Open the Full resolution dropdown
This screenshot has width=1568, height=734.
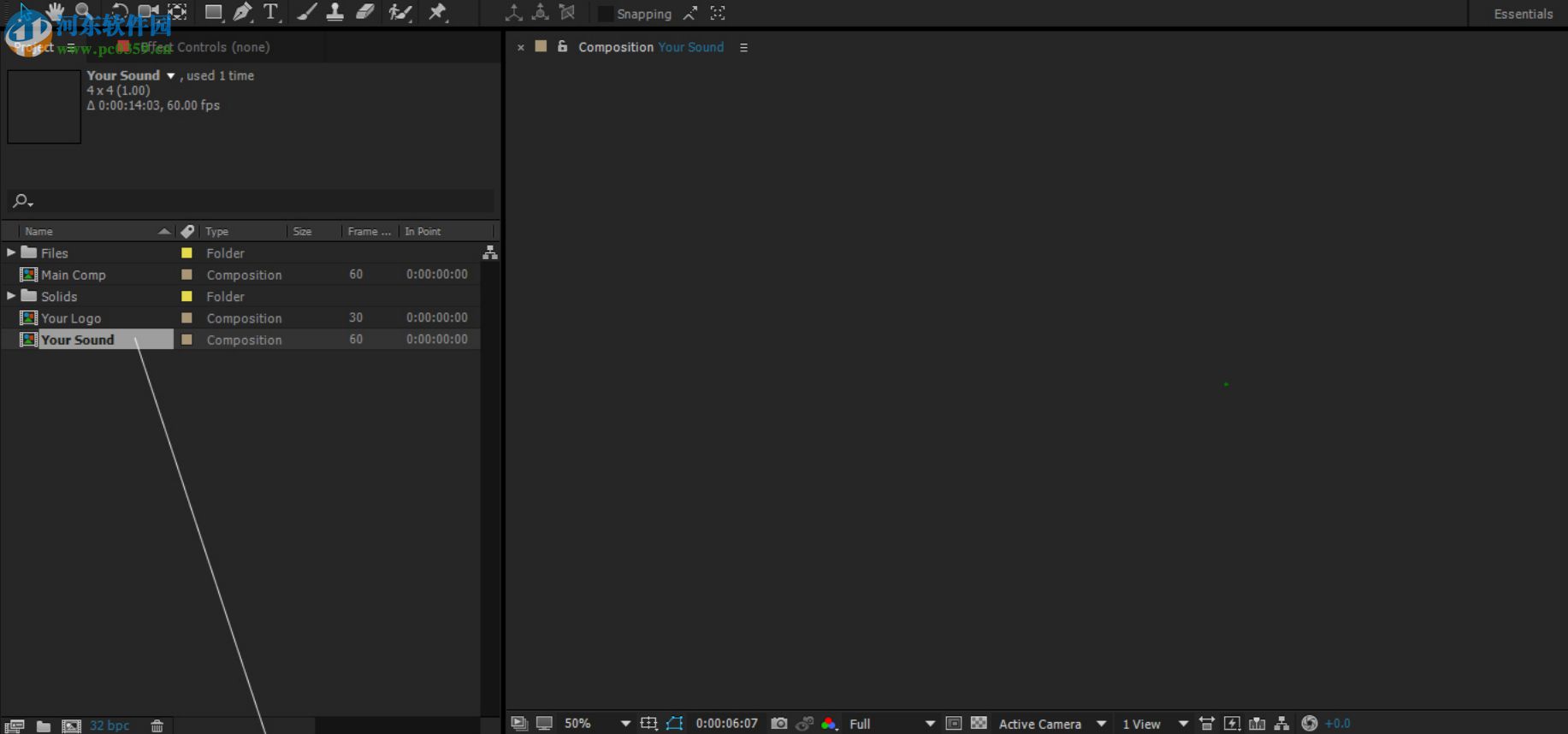(891, 724)
